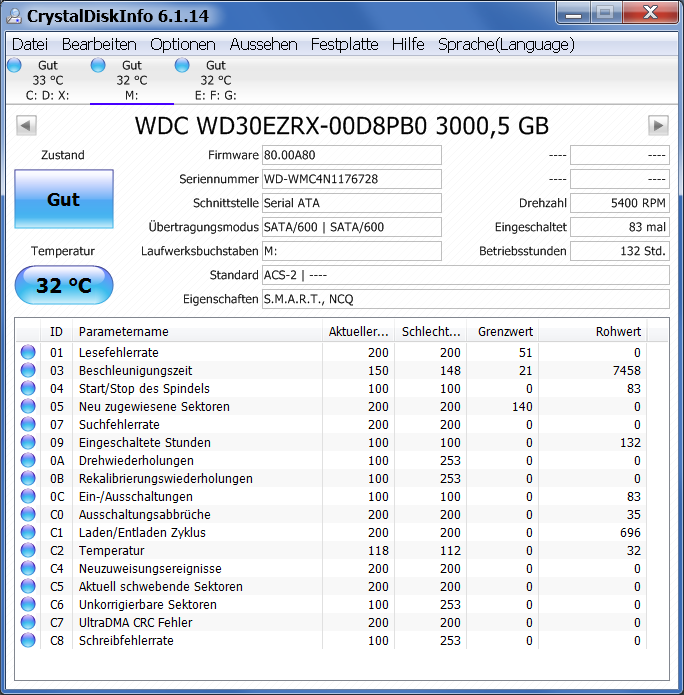
Task: Click the Eingeschaltet value 83 mal
Action: 620,227
